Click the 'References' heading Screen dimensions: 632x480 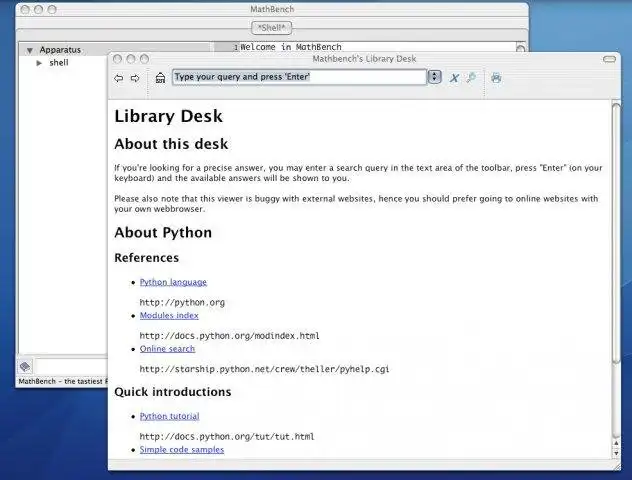point(146,258)
